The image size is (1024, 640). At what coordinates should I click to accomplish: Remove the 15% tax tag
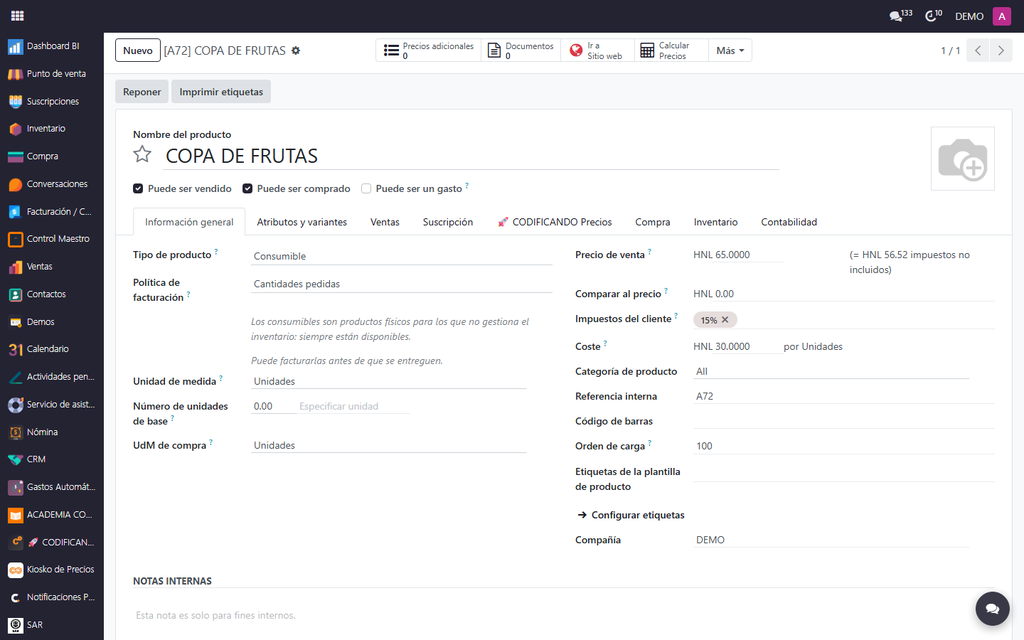725,320
